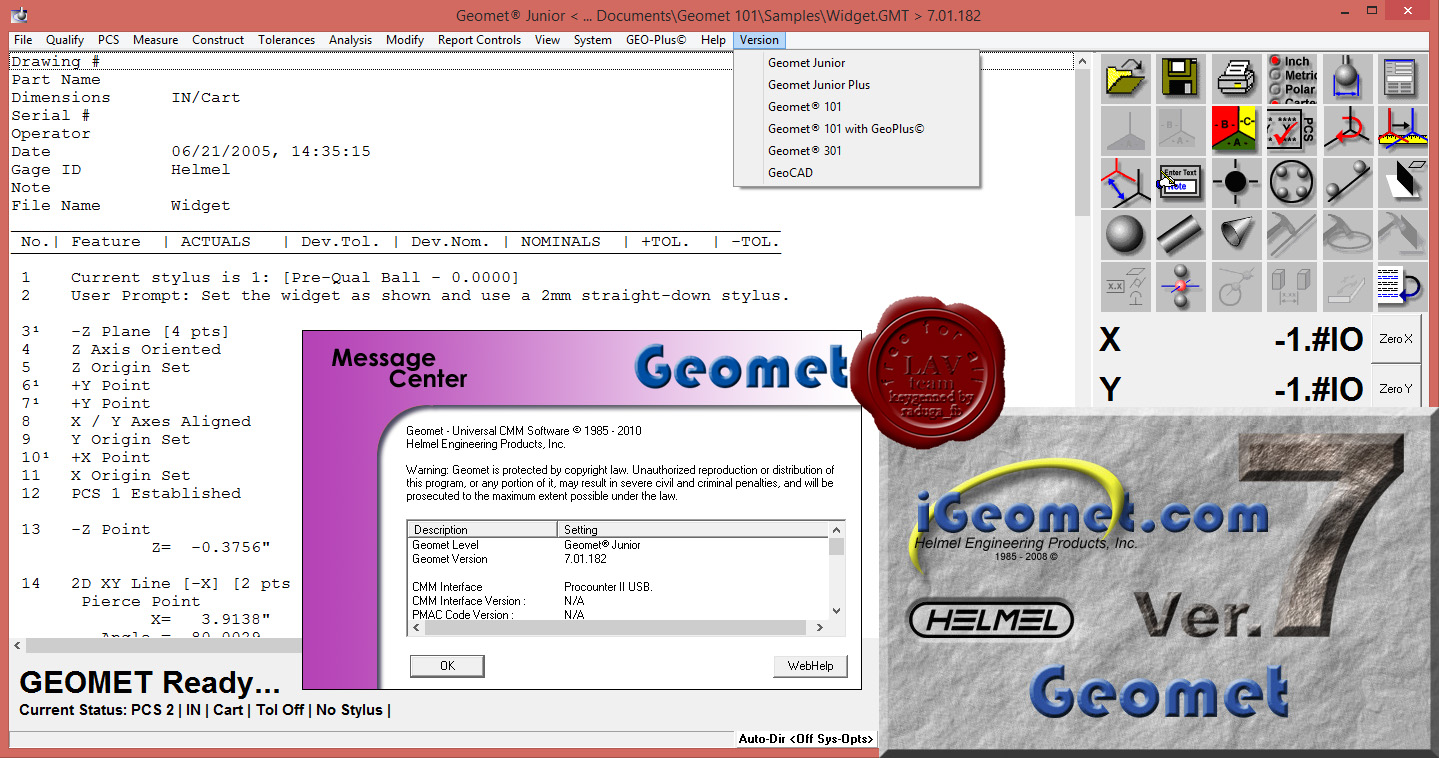Choose Geomet Junior from Version menu
1439x758 pixels.
856,63
